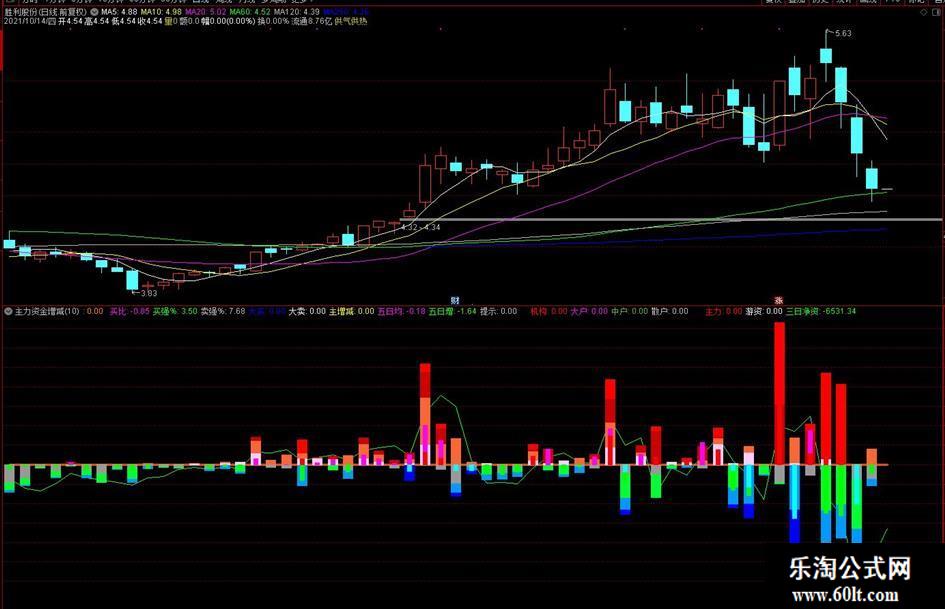This screenshot has height=609, width=945.
Task: Click the 5.63 high price label
Action: [x=843, y=34]
